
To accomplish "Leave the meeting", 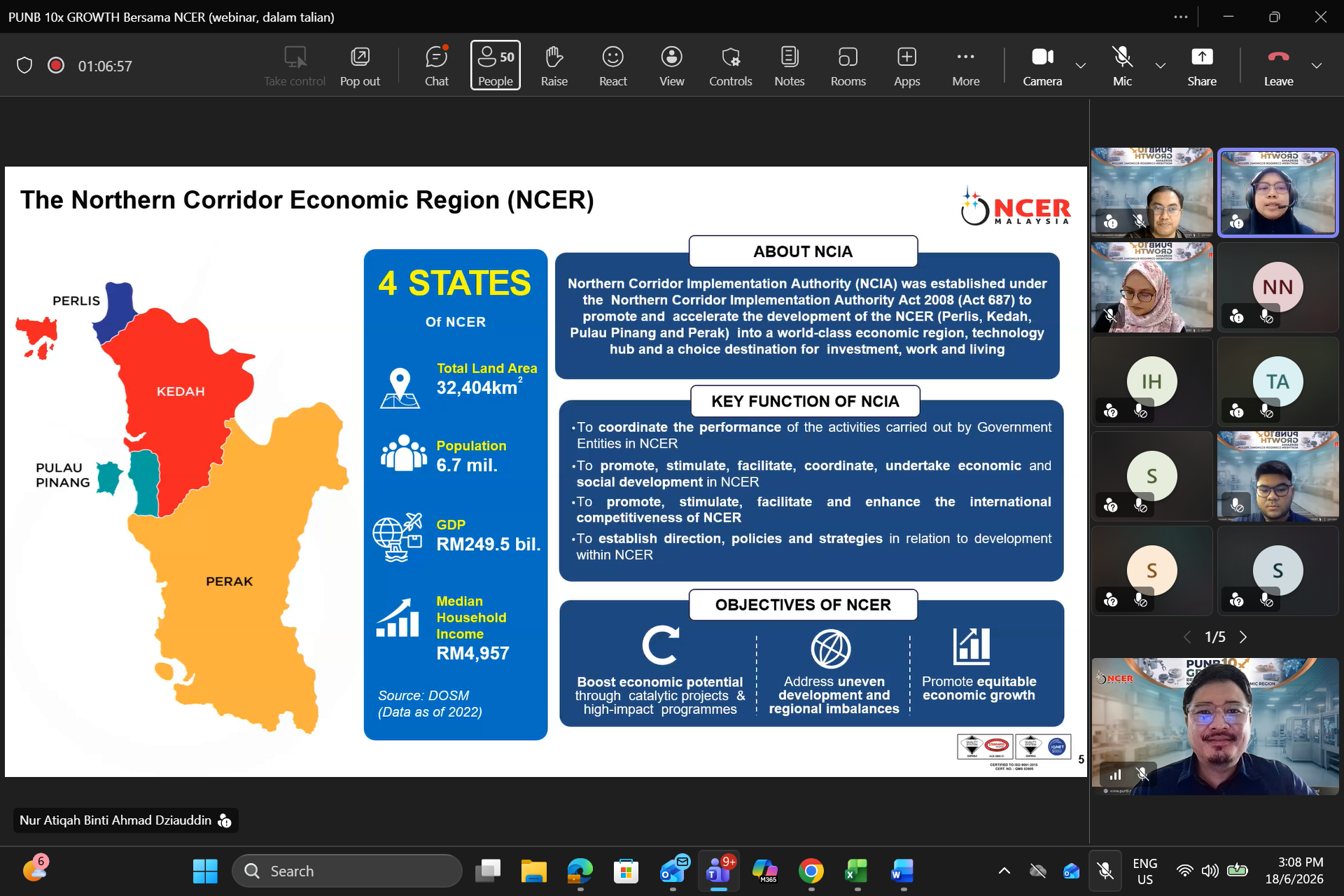I will (1278, 66).
